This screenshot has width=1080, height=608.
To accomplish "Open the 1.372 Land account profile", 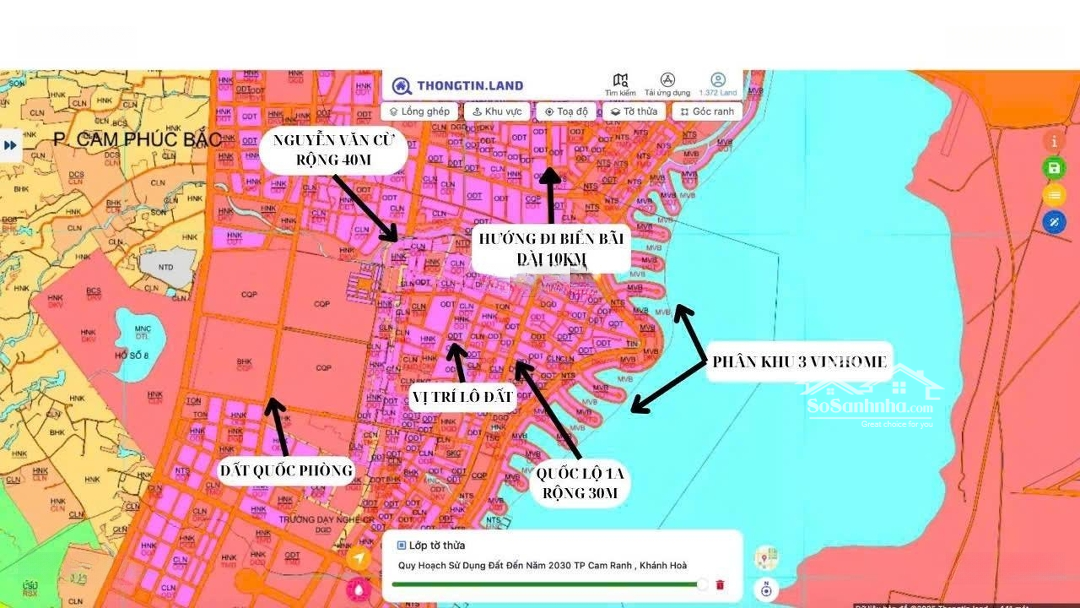I will click(x=717, y=84).
